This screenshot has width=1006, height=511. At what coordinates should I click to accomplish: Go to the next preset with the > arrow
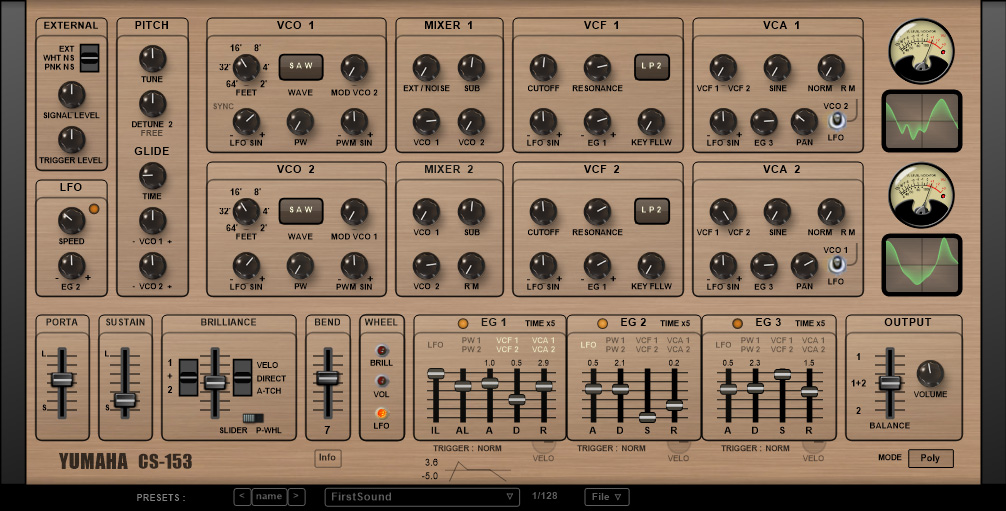point(296,497)
